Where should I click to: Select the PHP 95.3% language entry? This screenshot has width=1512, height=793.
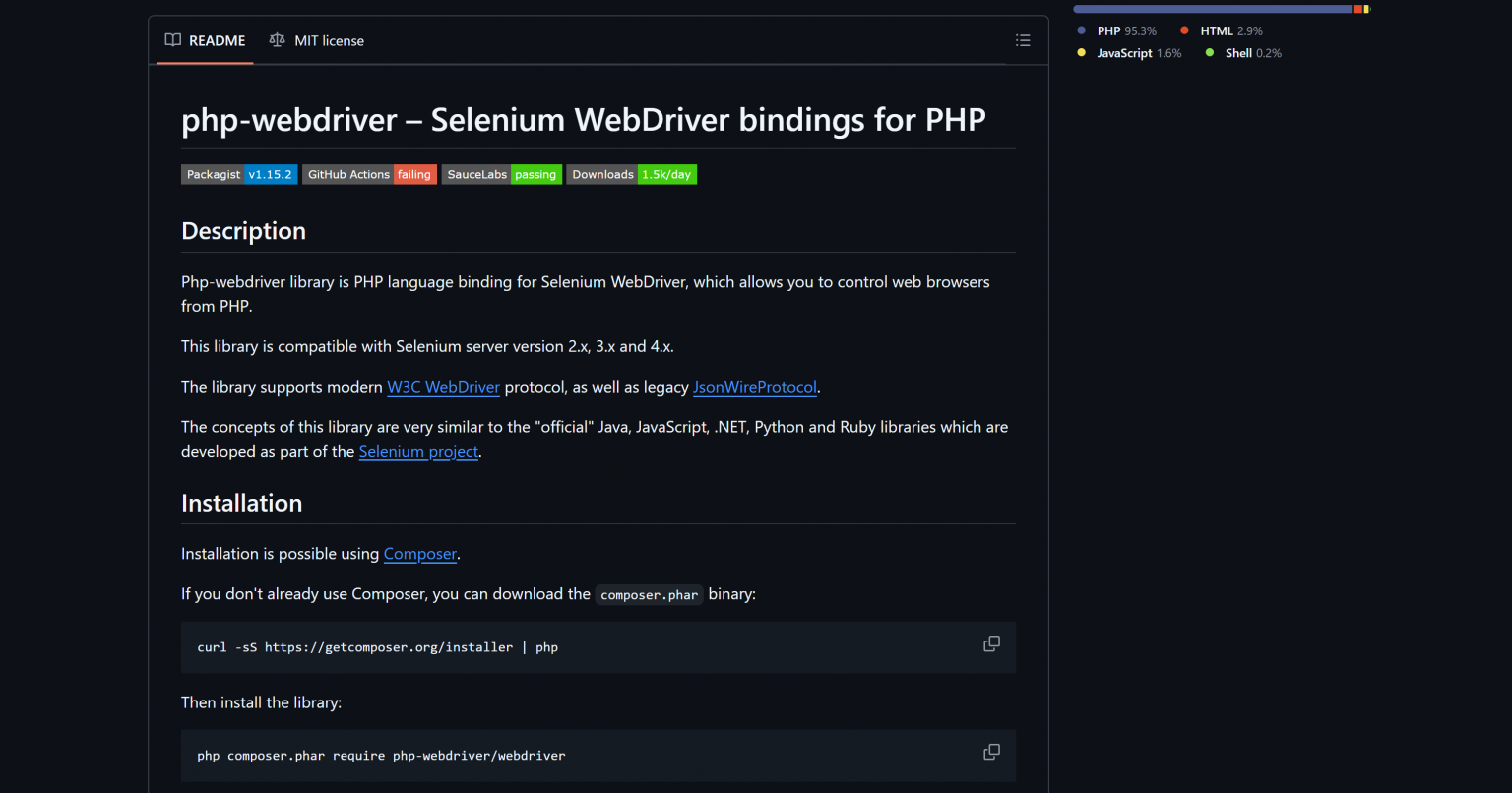(x=1117, y=30)
